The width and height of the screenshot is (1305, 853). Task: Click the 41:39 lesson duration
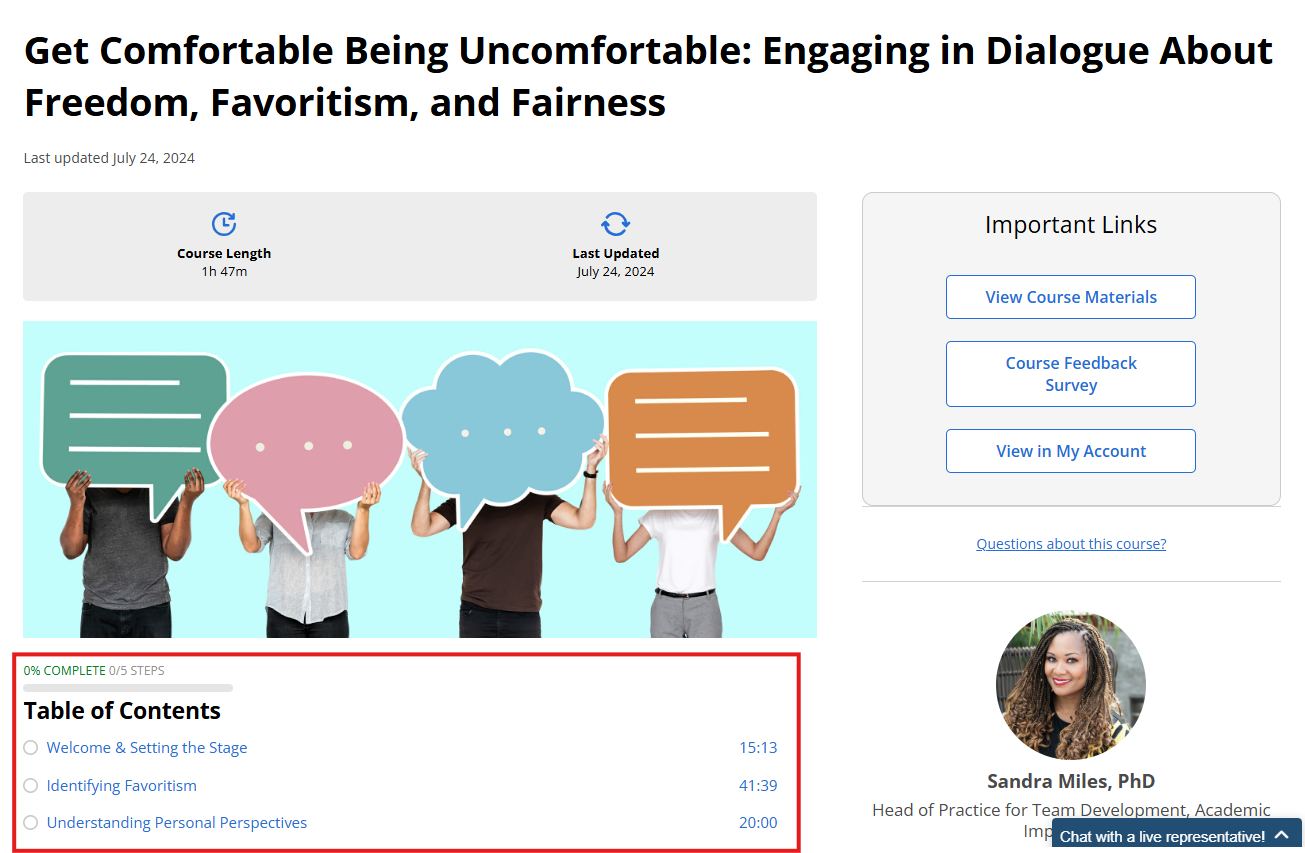point(758,786)
